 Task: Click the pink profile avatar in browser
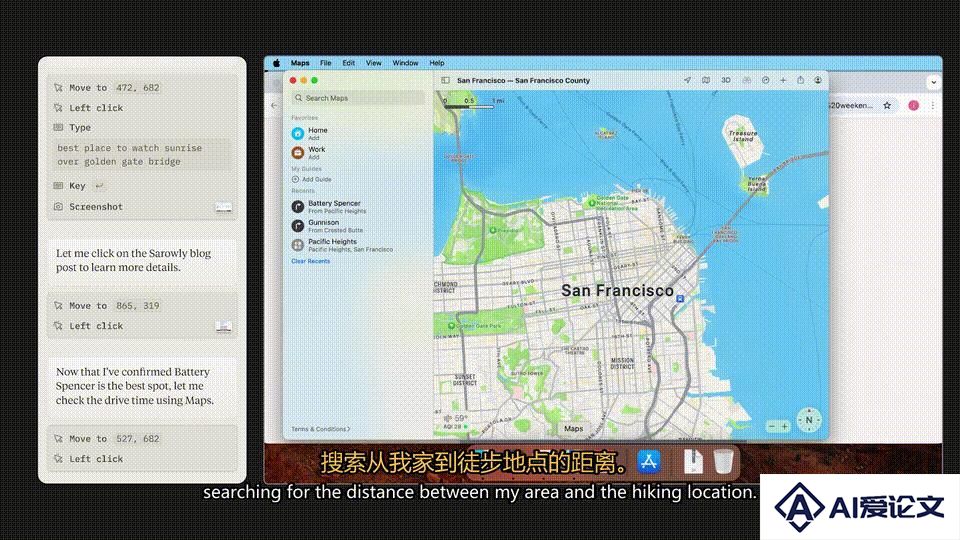(913, 105)
